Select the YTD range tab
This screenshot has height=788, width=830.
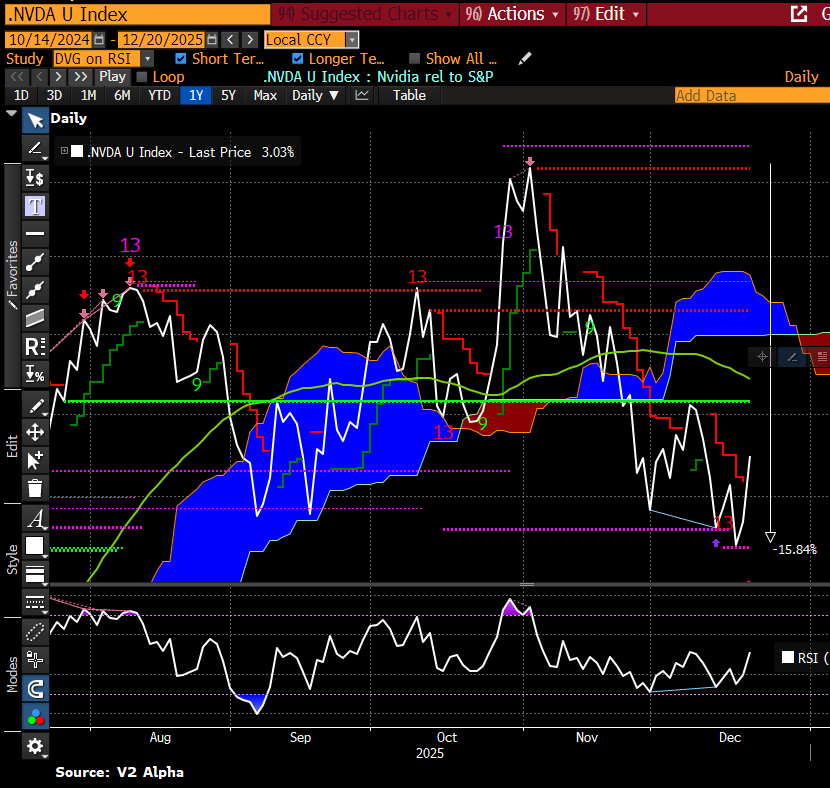[x=159, y=95]
